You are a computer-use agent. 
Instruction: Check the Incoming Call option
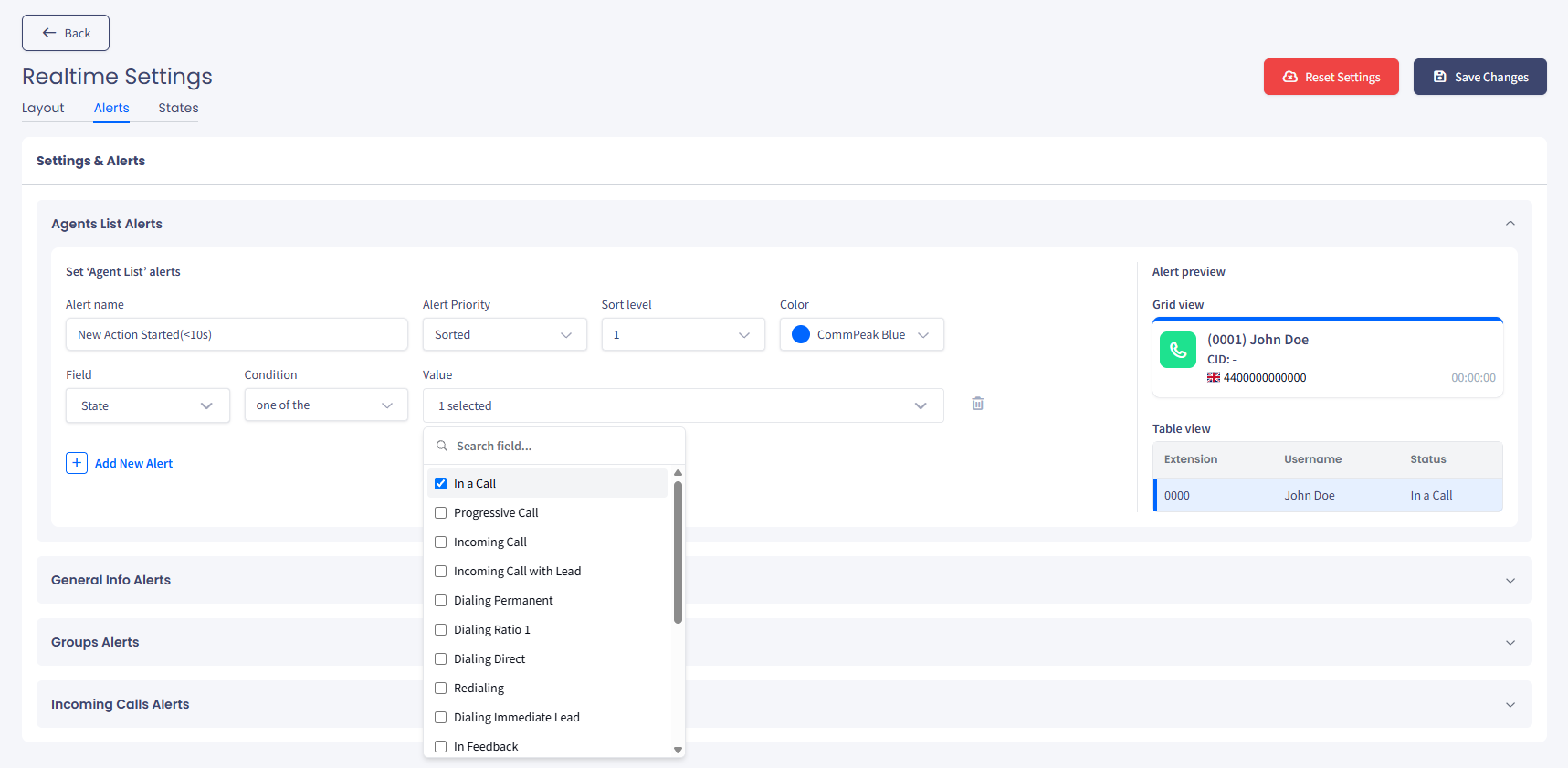coord(441,542)
